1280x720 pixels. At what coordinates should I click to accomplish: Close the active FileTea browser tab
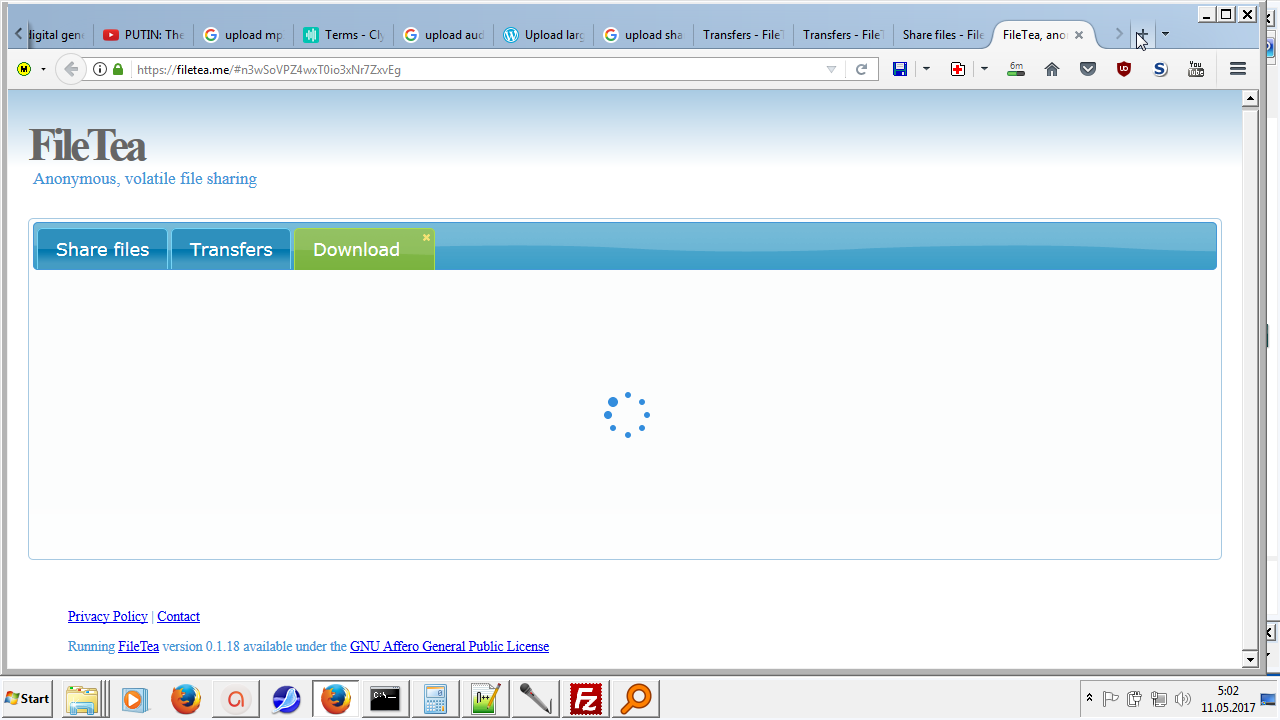click(1079, 35)
